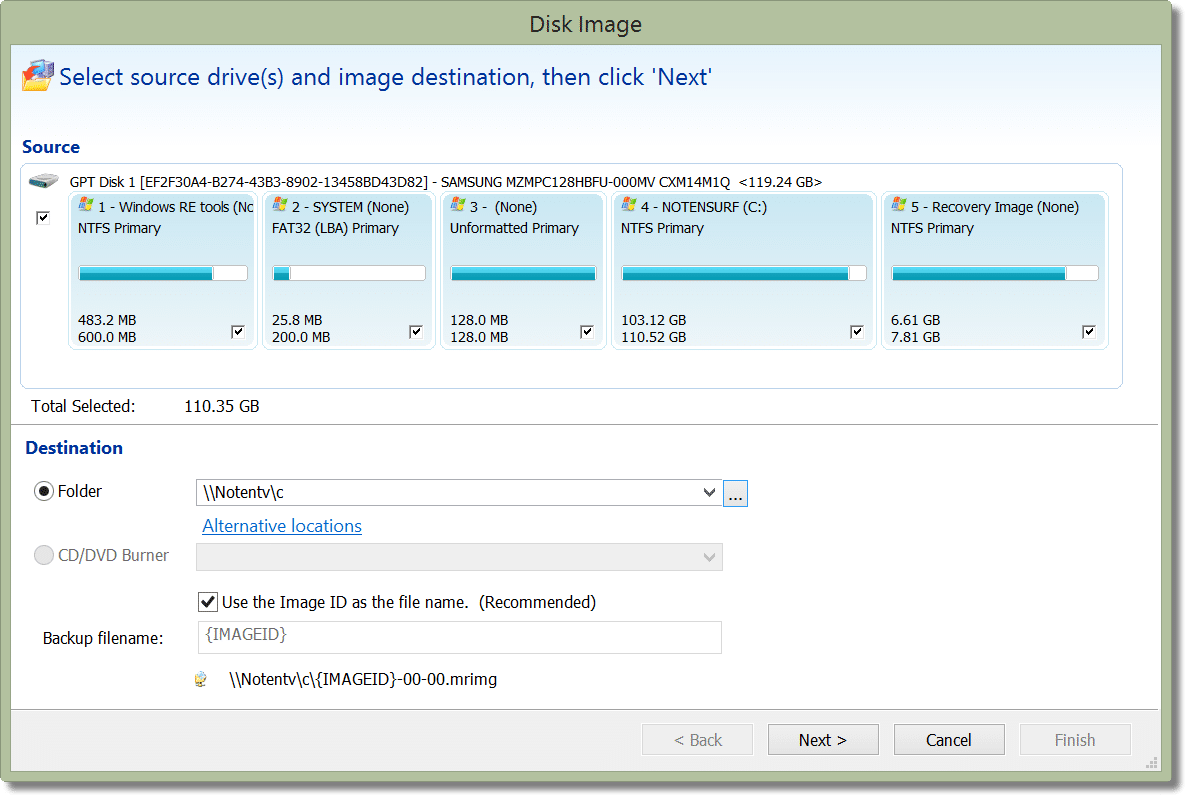Disable 'Use the Image ID as file name'
This screenshot has width=1185, height=795.
click(208, 602)
